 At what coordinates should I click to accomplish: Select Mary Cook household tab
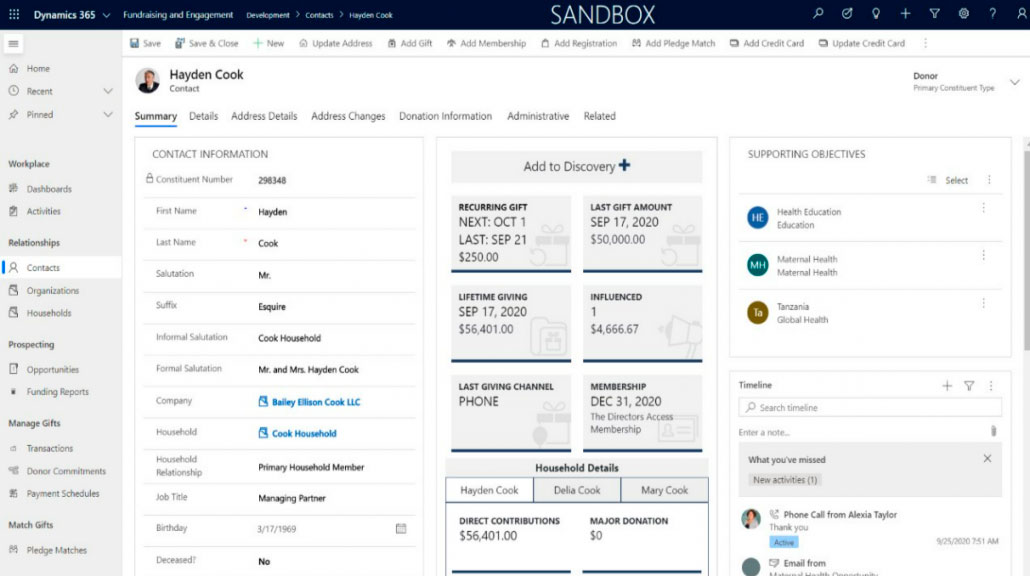click(x=664, y=490)
